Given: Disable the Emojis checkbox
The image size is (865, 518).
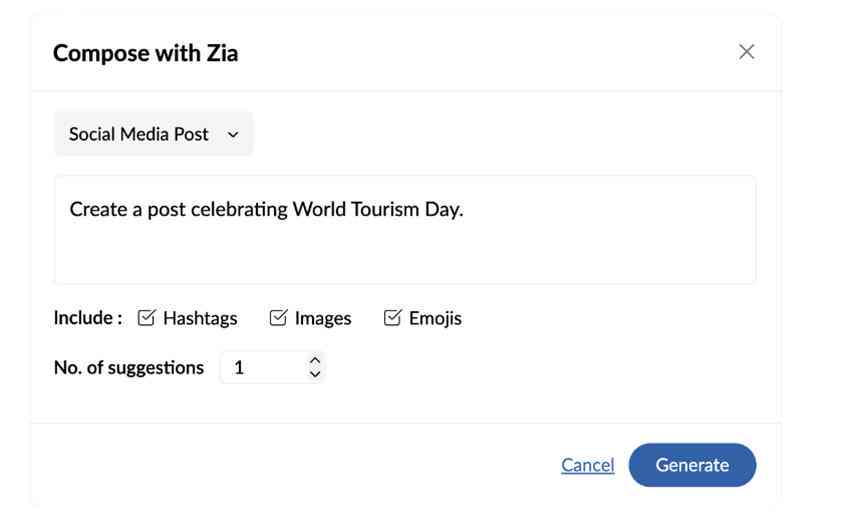Looking at the screenshot, I should click(x=392, y=318).
